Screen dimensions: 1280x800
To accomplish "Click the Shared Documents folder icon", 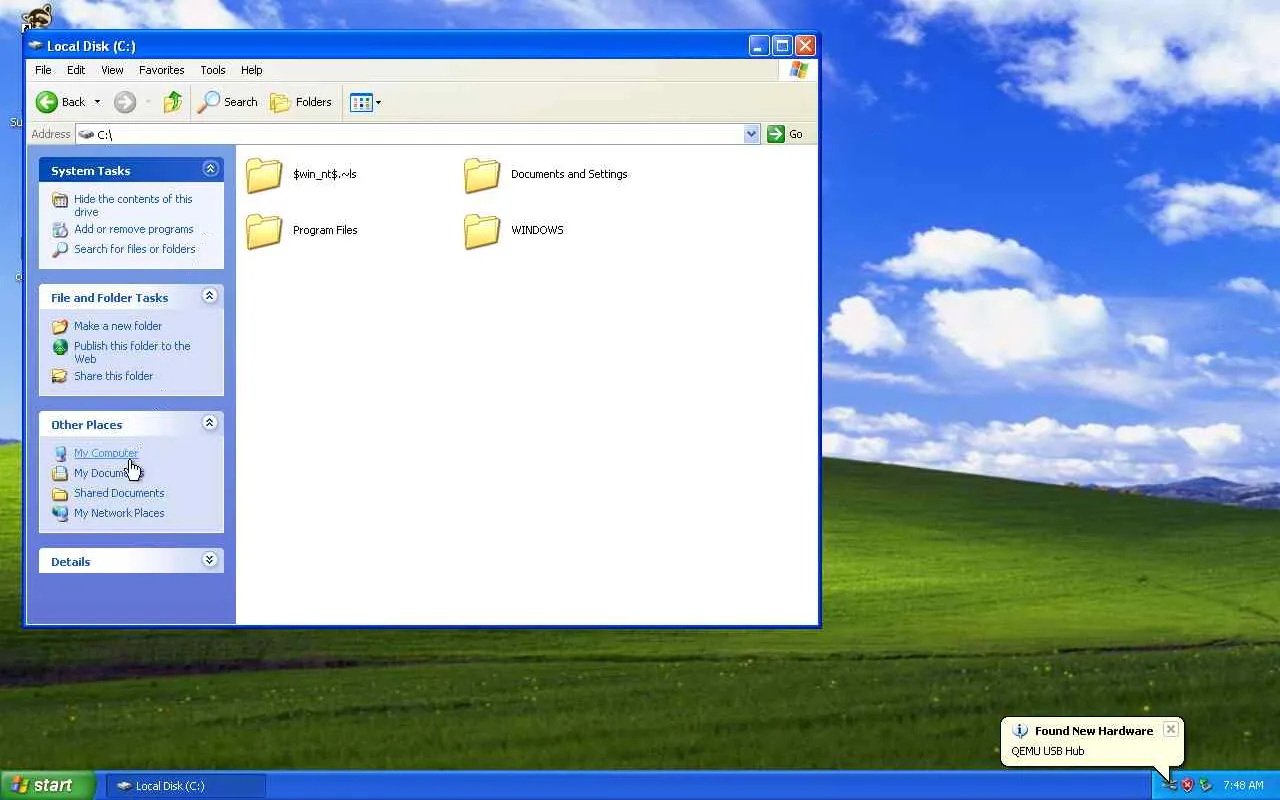I will [60, 493].
